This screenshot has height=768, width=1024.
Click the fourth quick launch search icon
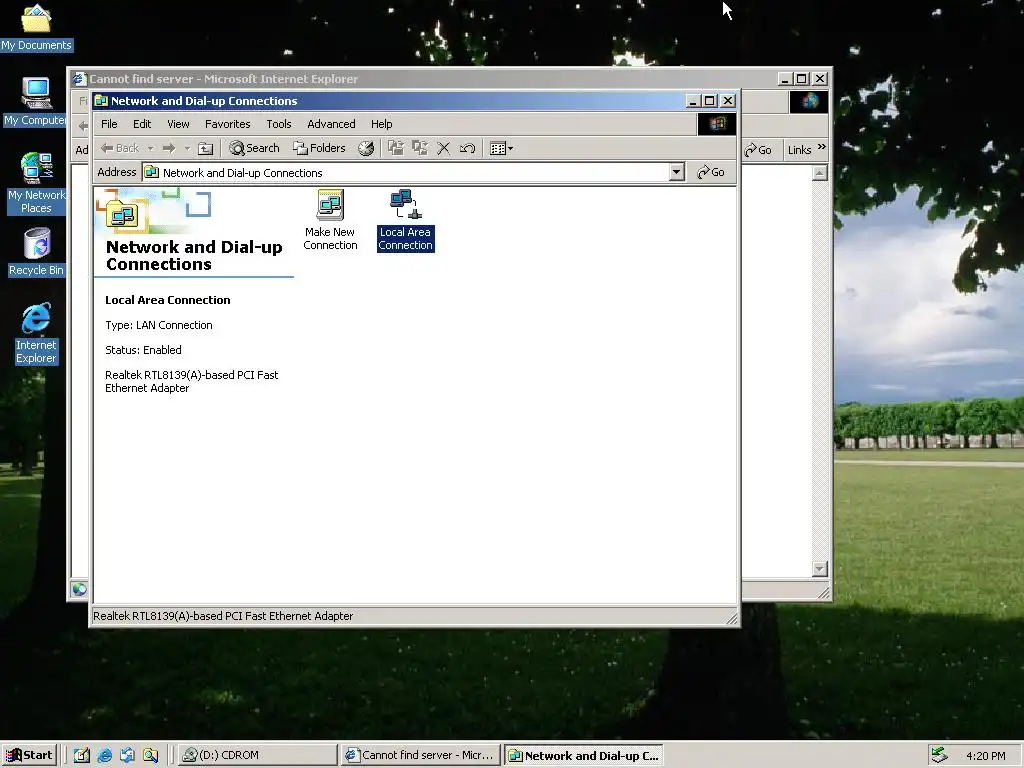coord(150,756)
